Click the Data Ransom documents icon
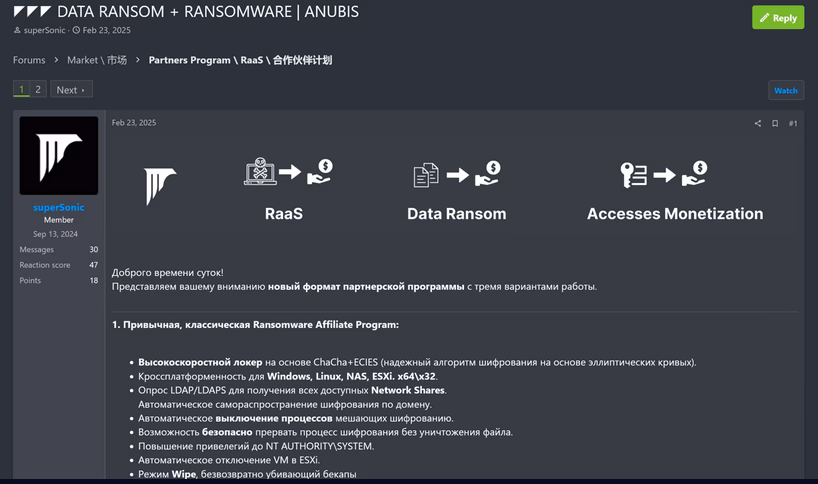This screenshot has height=484, width=818. 426,175
